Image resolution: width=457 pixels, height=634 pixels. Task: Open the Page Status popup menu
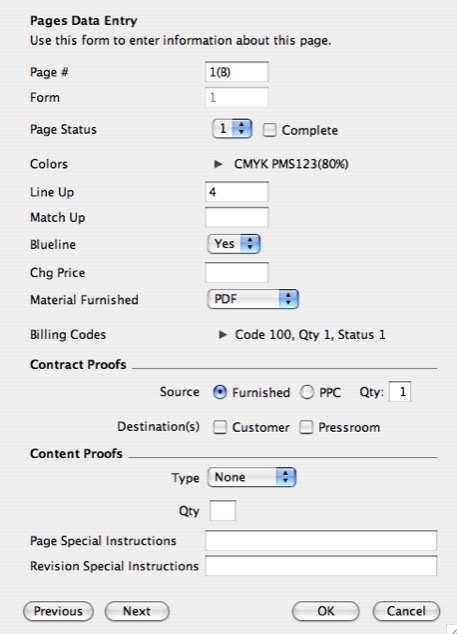[232, 129]
